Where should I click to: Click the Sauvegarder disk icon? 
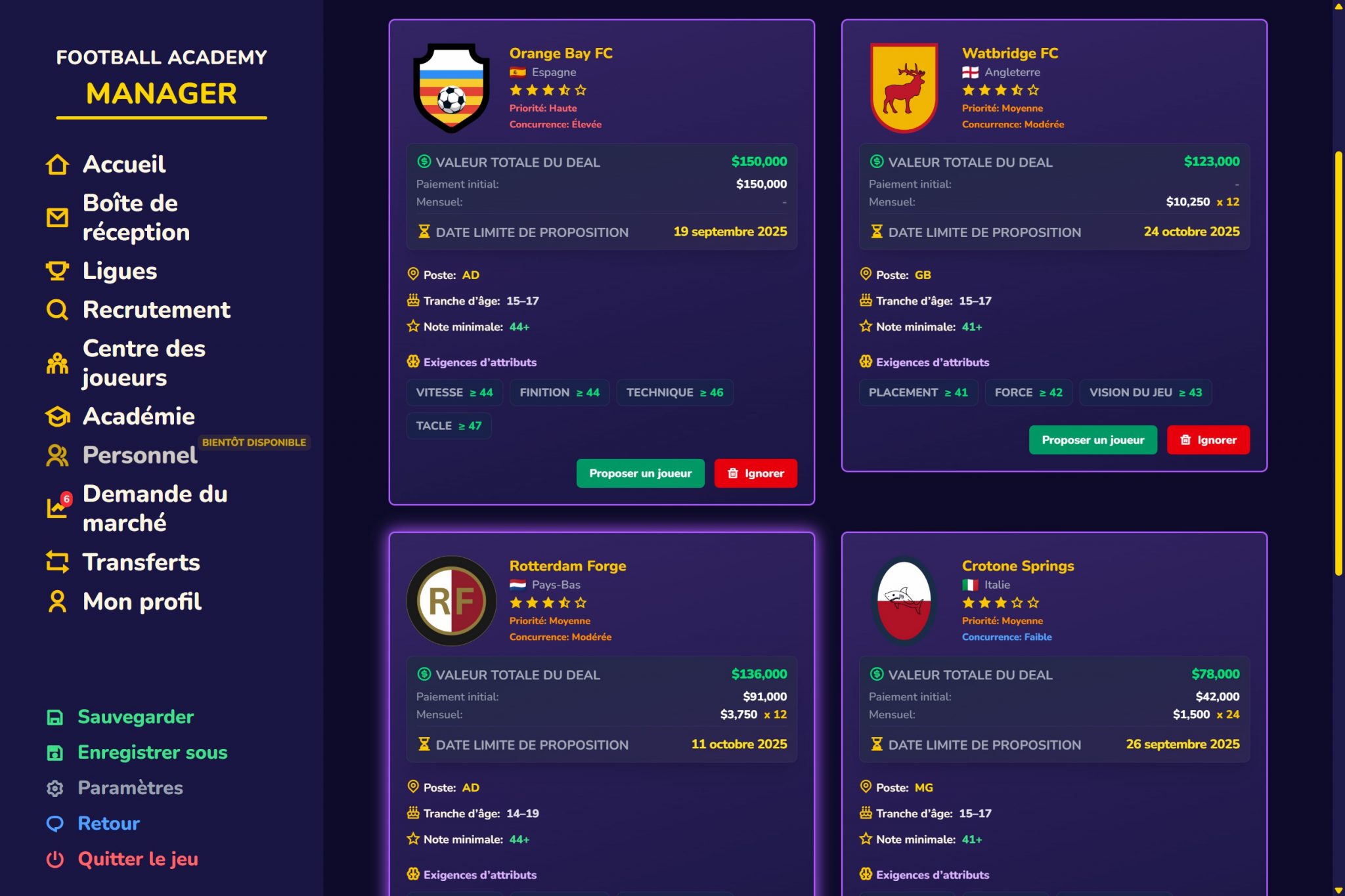pos(55,717)
